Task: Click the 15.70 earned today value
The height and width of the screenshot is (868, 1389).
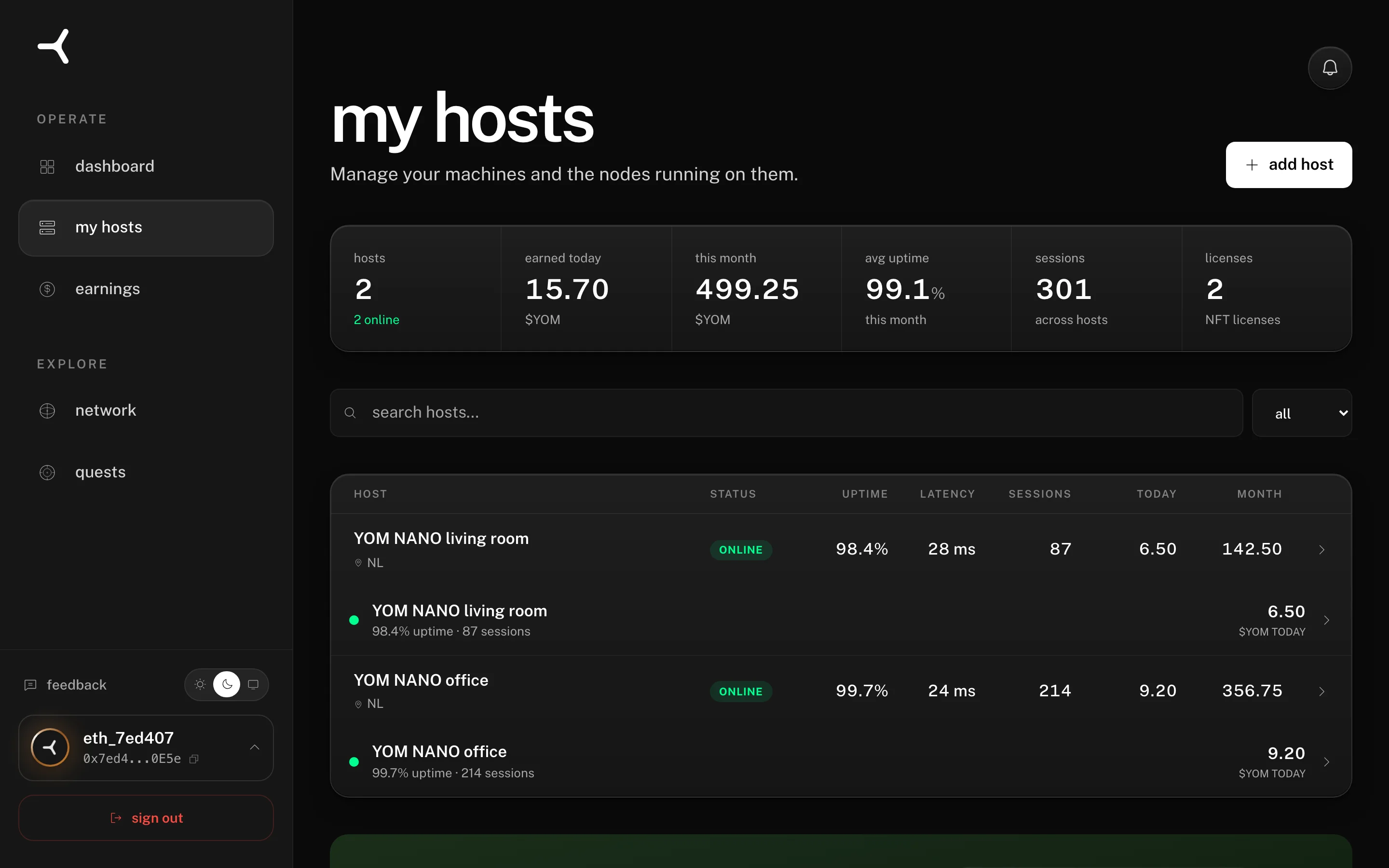Action: [x=567, y=289]
